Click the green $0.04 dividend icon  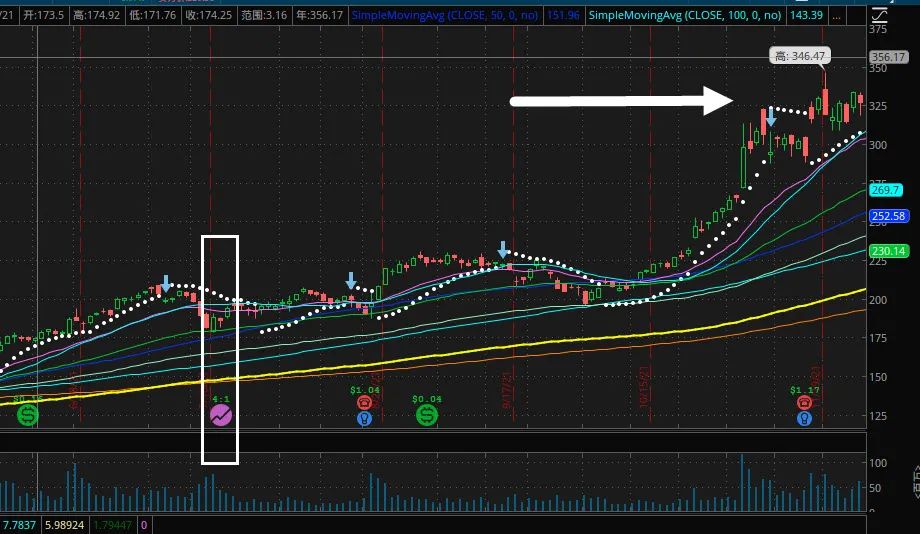tap(427, 414)
